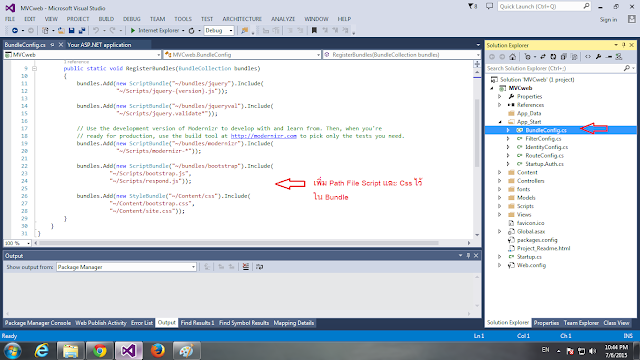Collapse the RegisterBundles method outline

tap(34, 69)
